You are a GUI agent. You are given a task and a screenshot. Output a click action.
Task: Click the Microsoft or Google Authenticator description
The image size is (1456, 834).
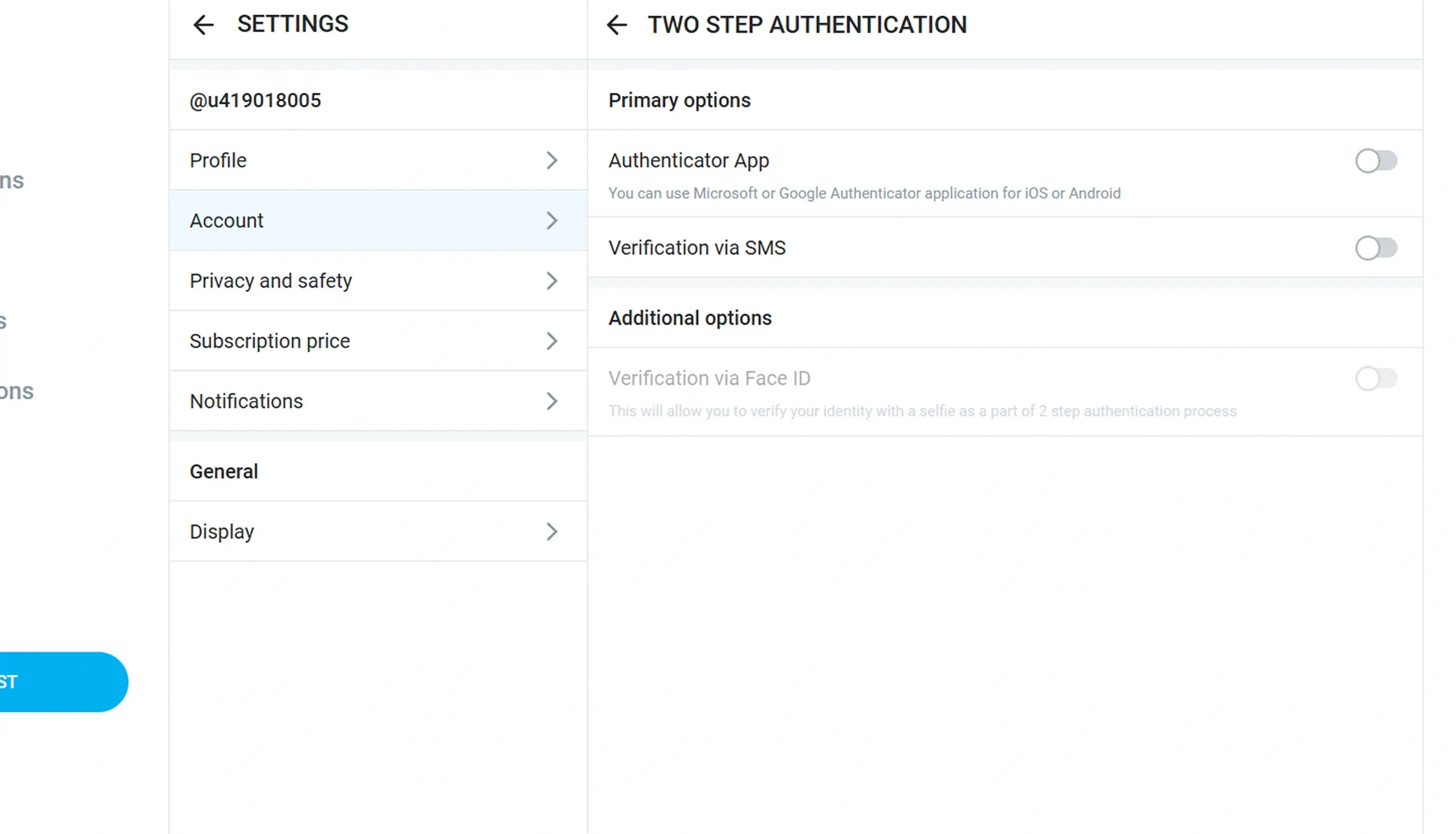[865, 193]
